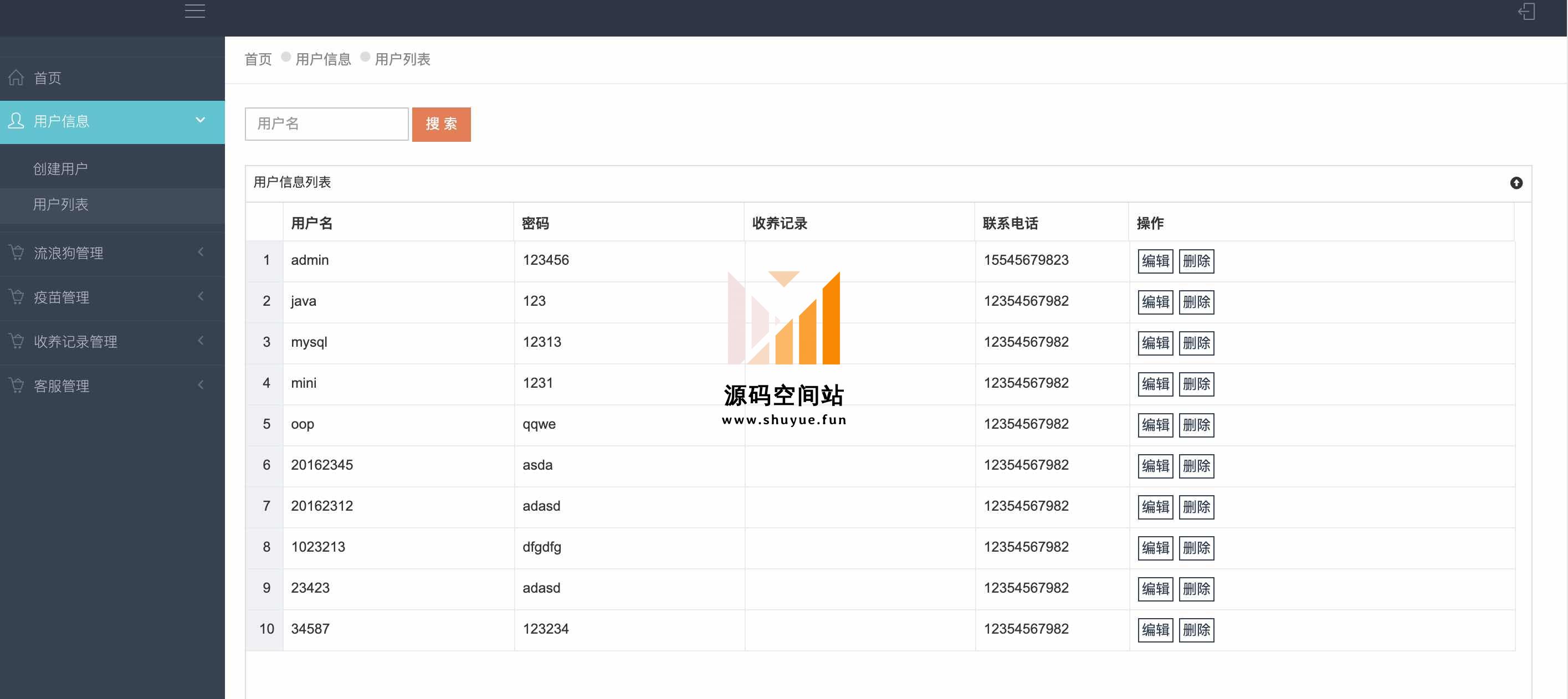
Task: Edit the 23423 user row
Action: (x=1155, y=589)
